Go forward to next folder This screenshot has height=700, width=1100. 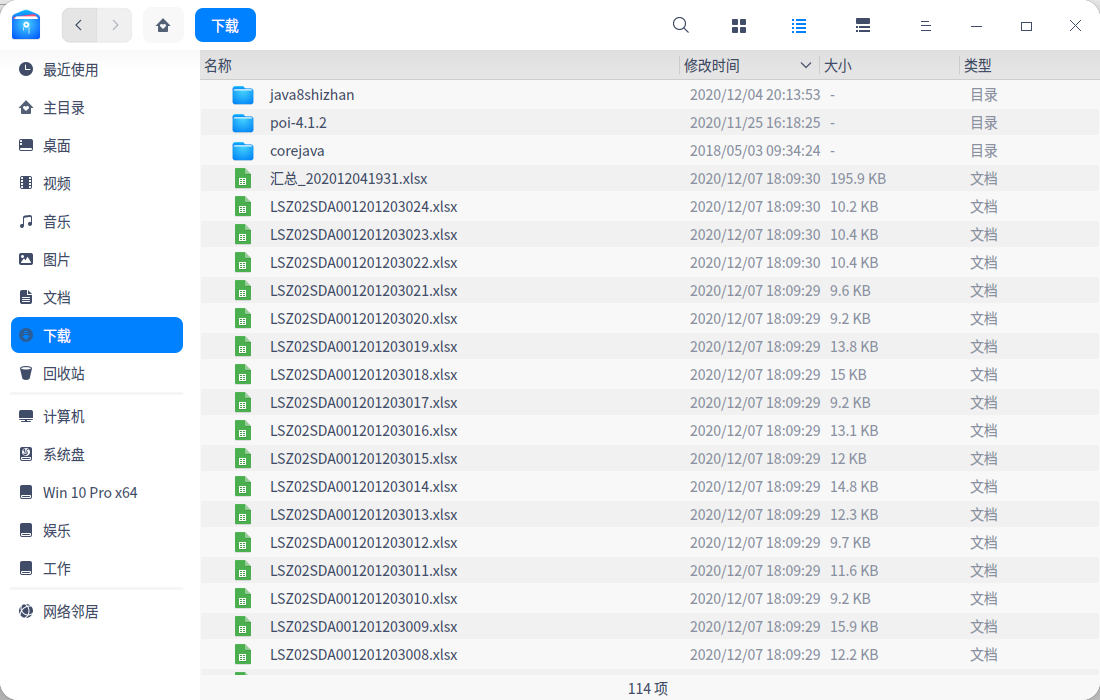point(114,25)
